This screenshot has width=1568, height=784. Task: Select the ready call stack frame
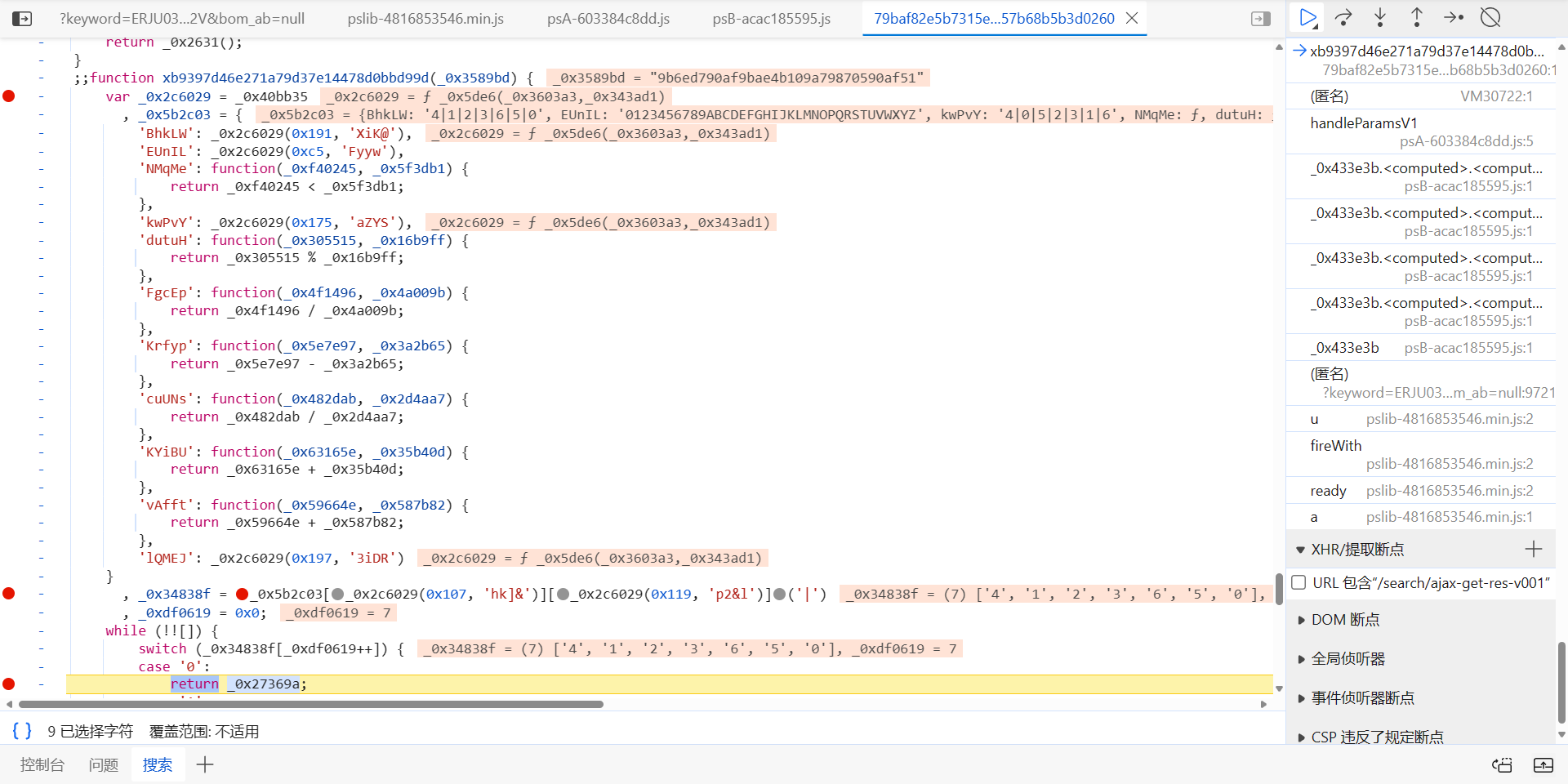[x=1421, y=491]
